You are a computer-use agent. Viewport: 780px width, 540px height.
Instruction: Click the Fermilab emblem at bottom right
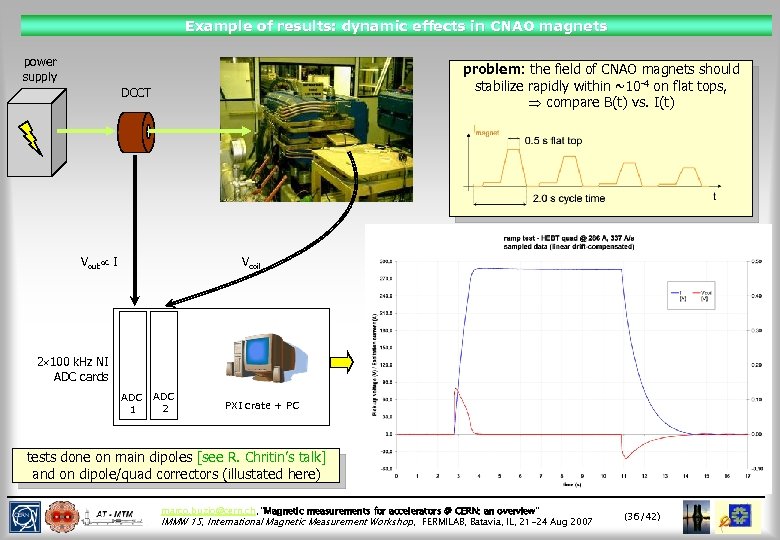(x=736, y=517)
